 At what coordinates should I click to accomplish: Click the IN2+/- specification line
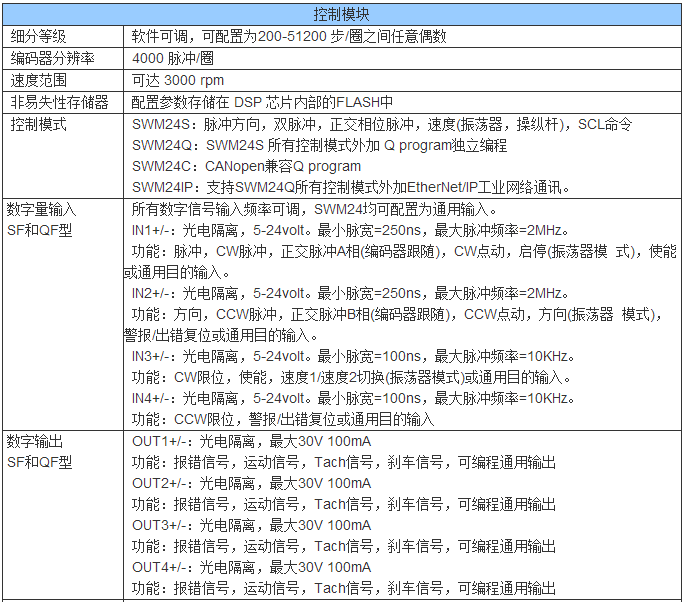point(350,293)
